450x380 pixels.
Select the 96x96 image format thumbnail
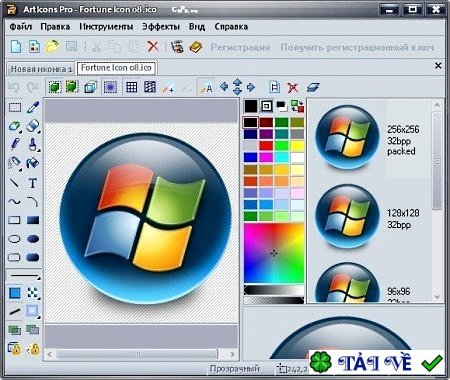(347, 283)
